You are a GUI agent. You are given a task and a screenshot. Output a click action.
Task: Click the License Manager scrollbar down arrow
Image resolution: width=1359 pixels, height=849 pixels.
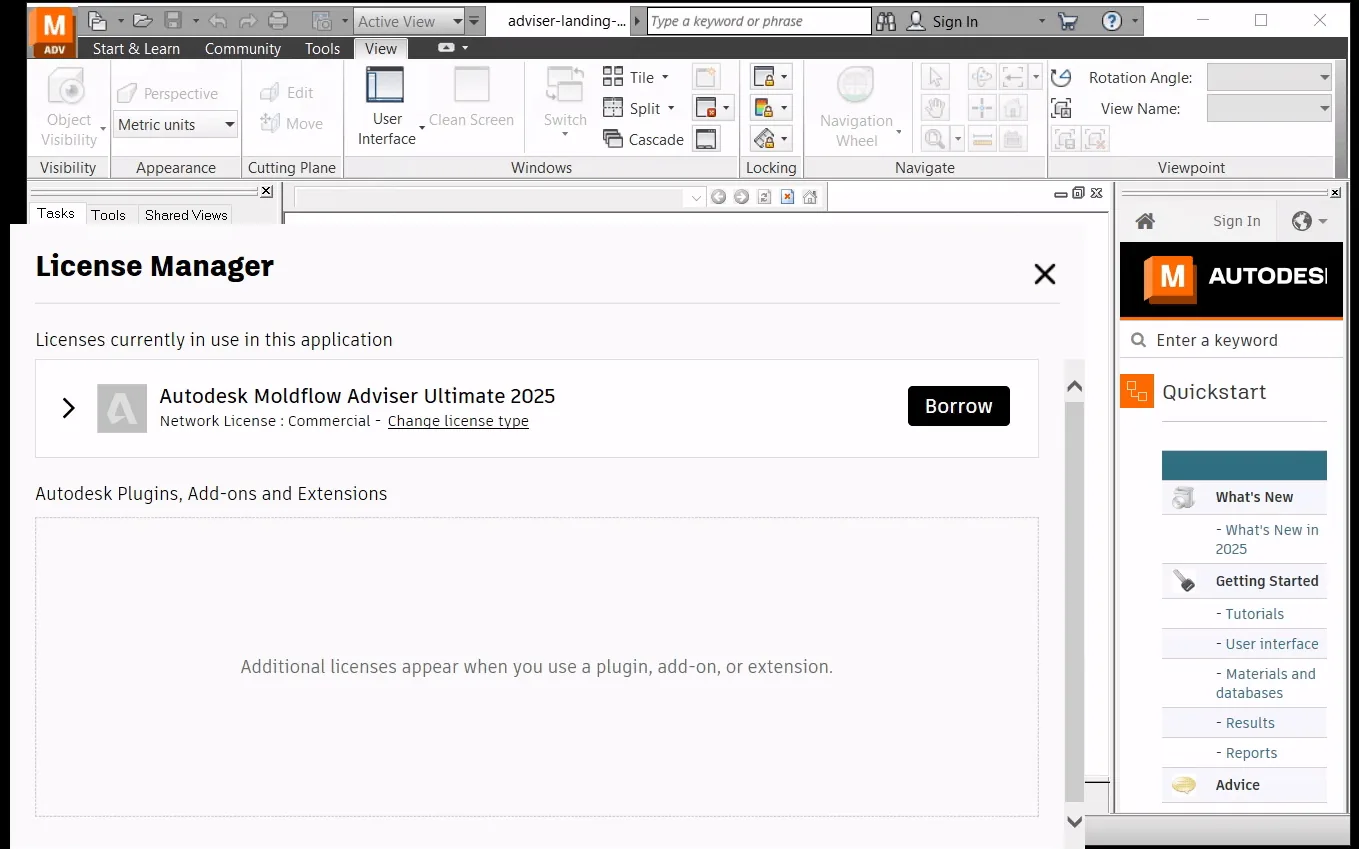point(1075,821)
